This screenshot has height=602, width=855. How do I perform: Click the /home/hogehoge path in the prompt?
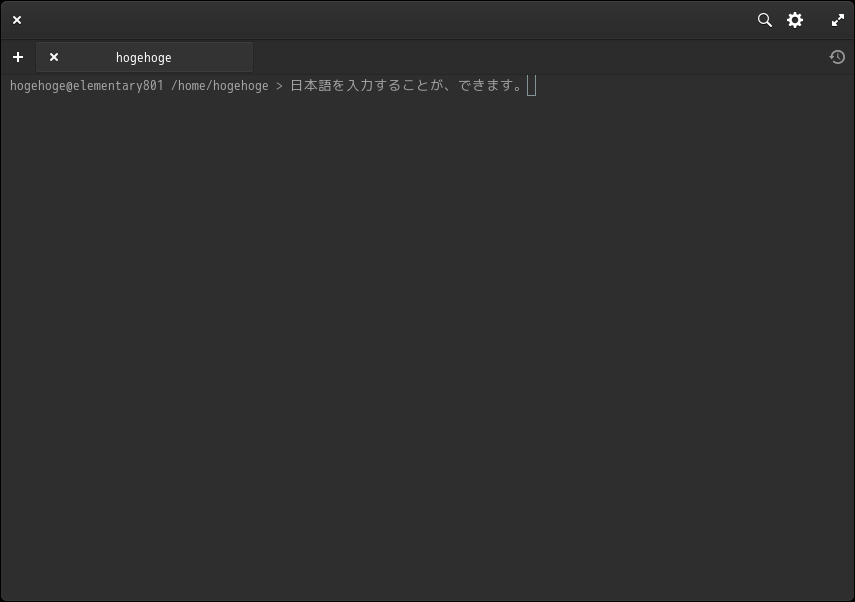(x=220, y=86)
